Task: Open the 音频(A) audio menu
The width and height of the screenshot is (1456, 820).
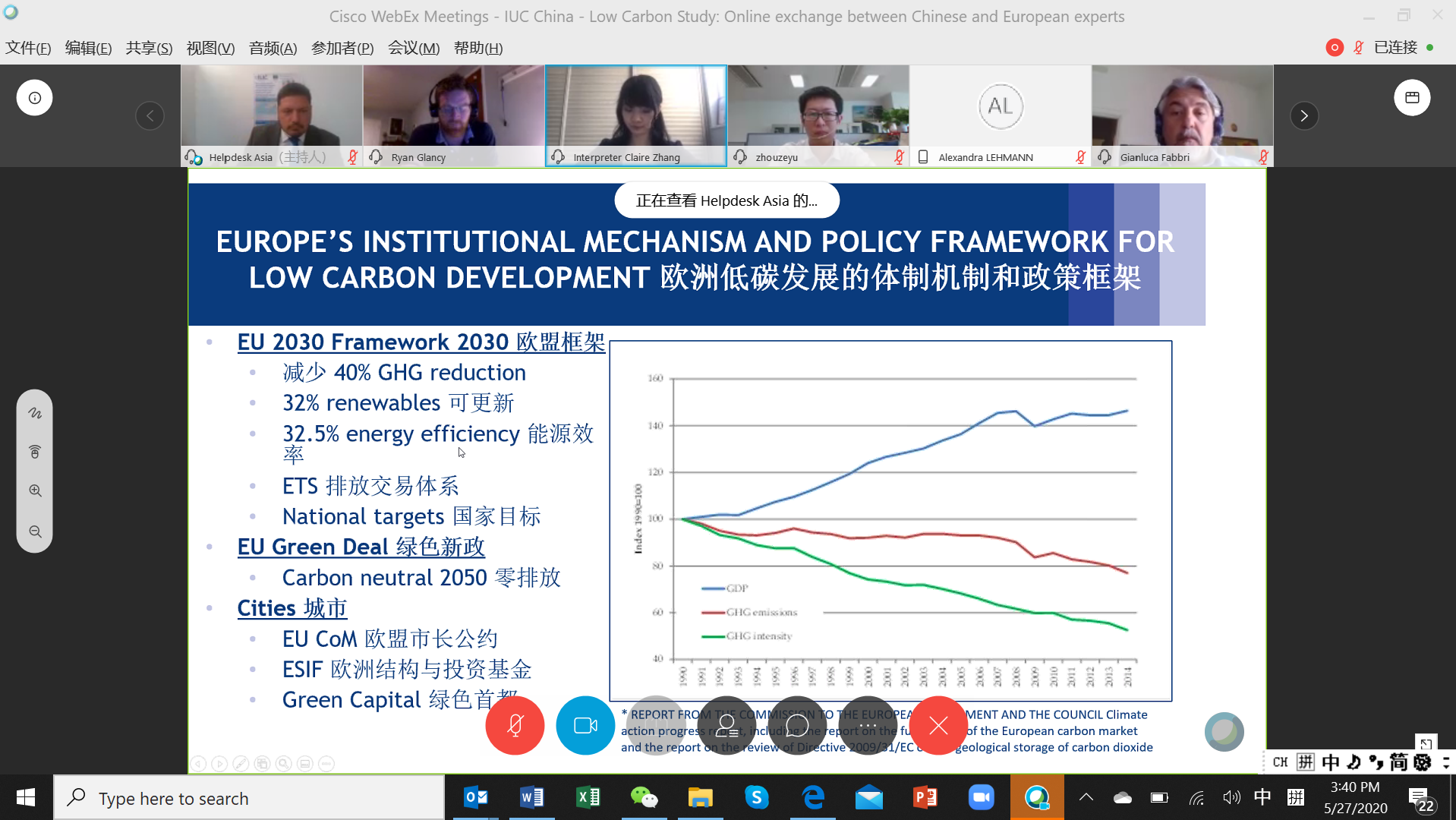Action: [273, 48]
